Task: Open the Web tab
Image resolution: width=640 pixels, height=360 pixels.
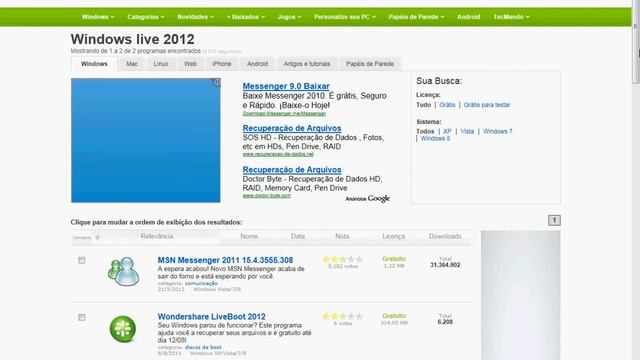Action: (190, 64)
